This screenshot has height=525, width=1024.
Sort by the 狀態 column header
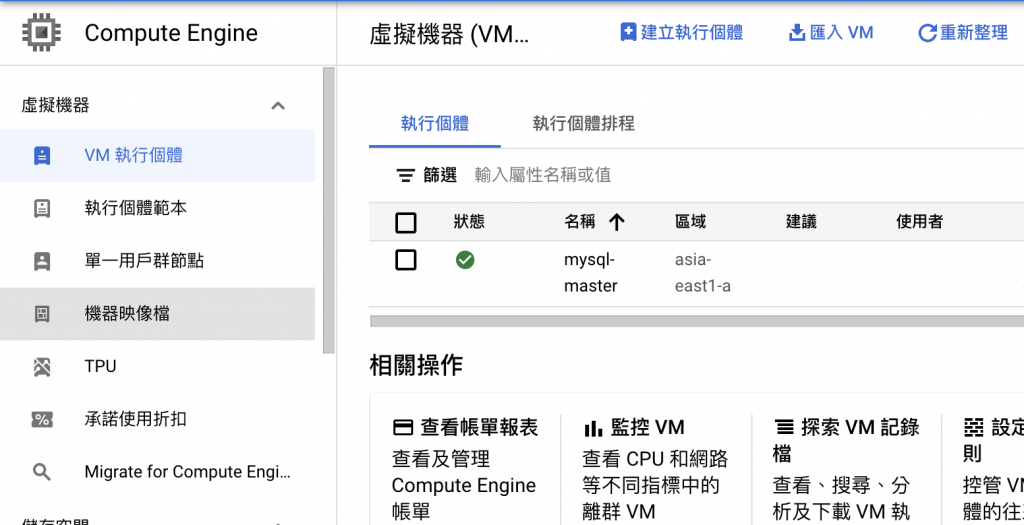pos(470,222)
